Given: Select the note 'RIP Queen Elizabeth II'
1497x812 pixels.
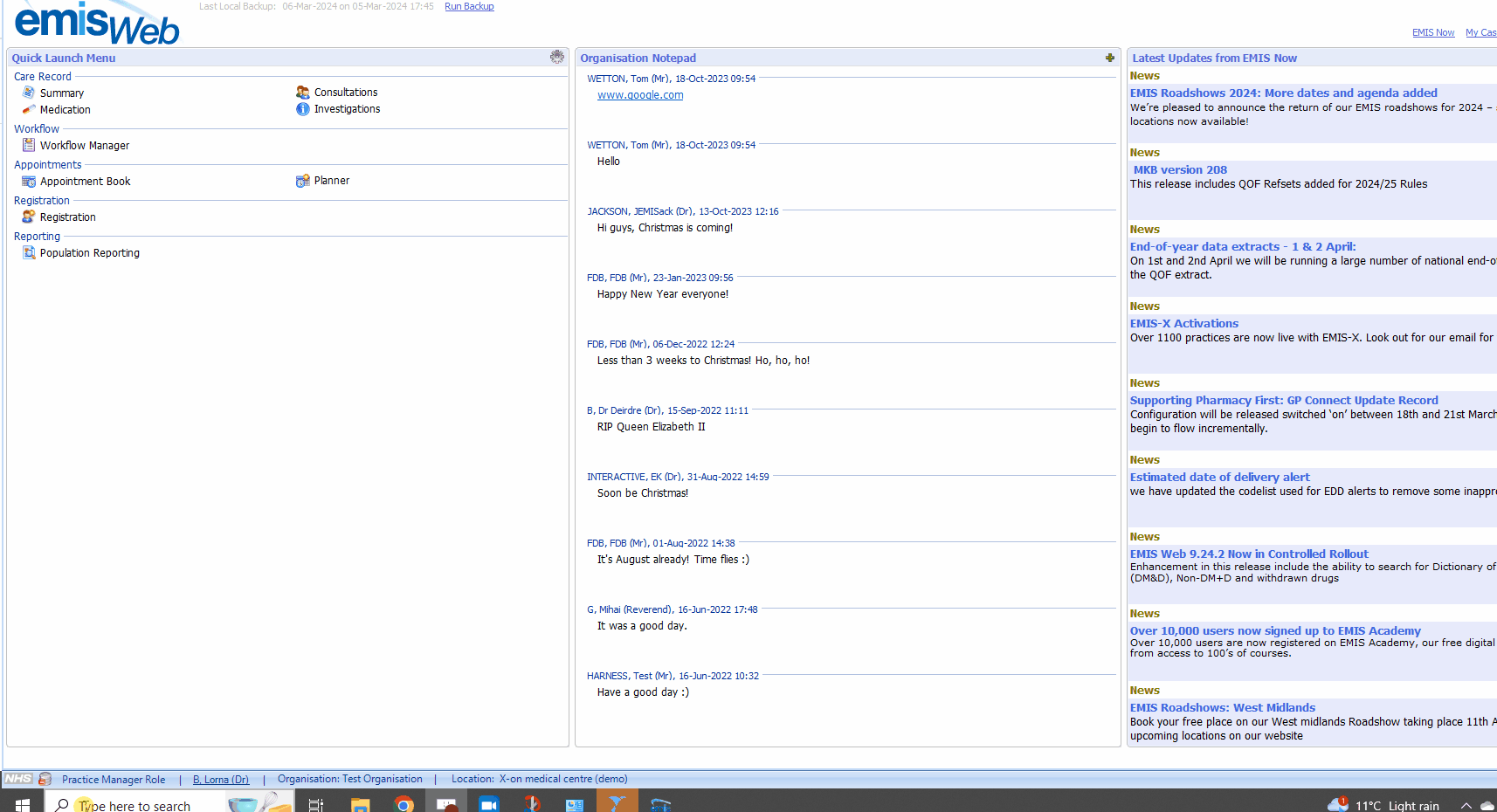Looking at the screenshot, I should coord(652,427).
